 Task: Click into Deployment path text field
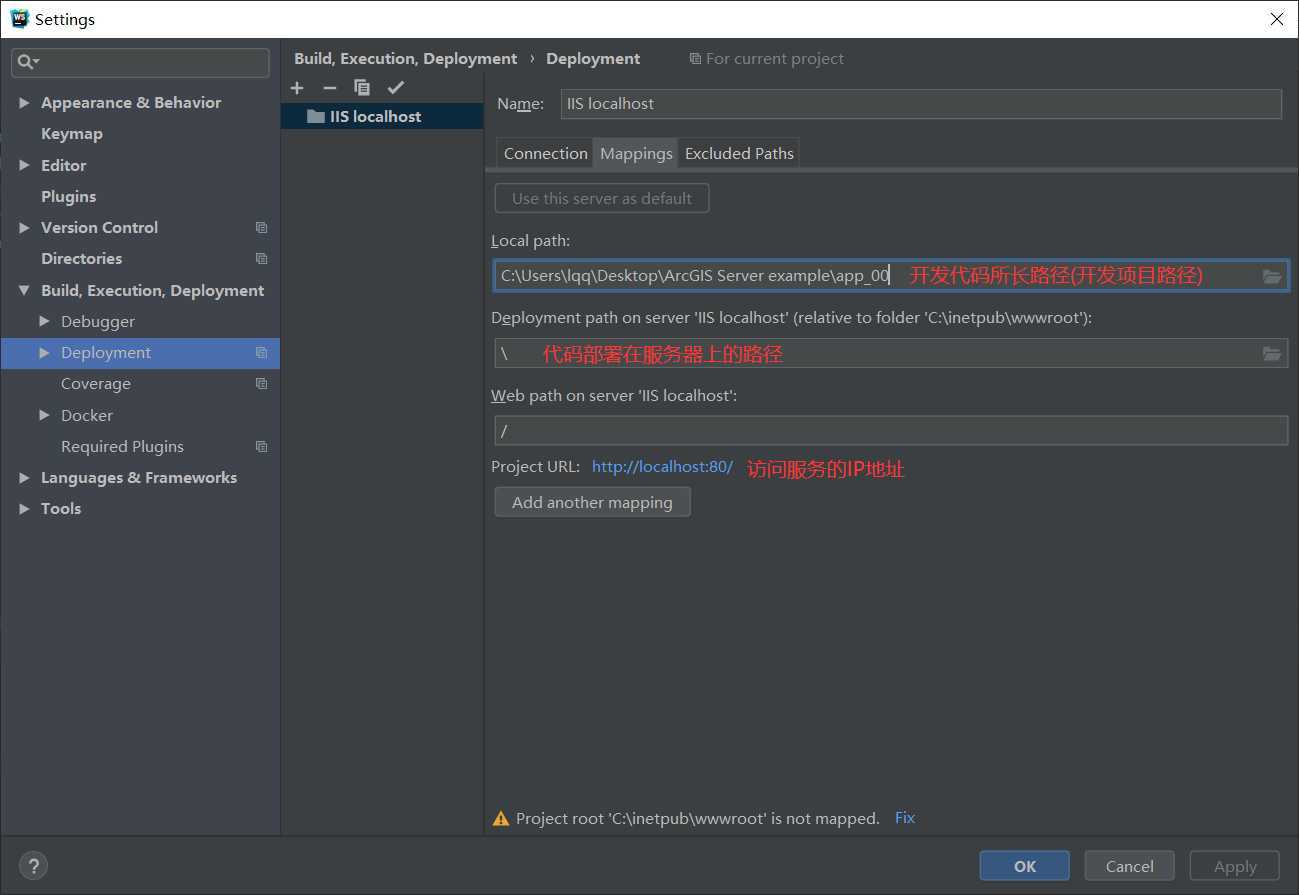891,354
